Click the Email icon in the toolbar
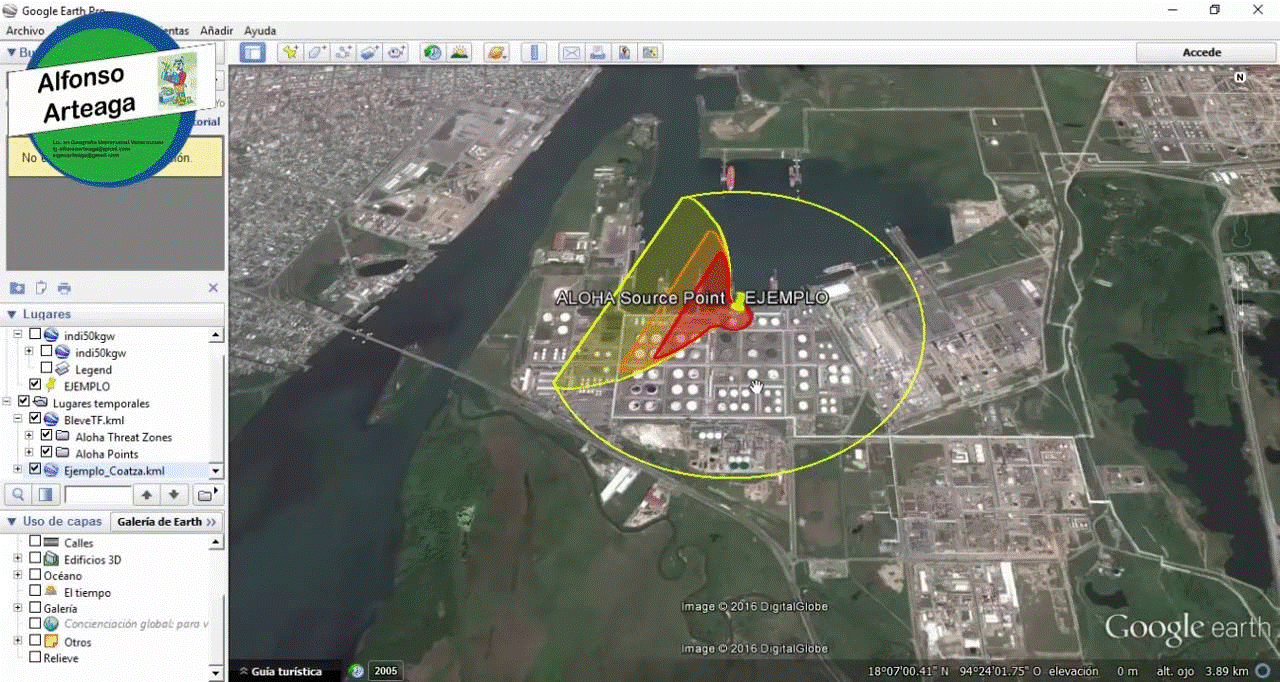 coord(571,53)
